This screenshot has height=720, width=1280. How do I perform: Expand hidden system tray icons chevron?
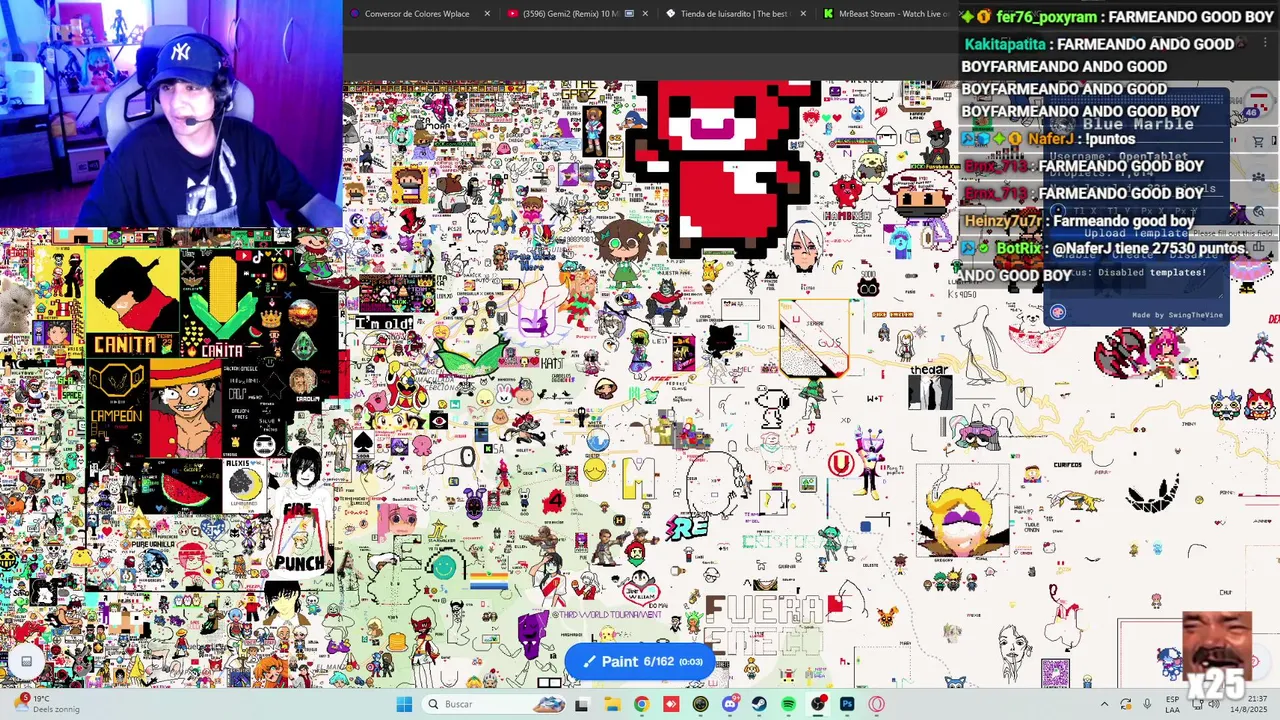1105,704
